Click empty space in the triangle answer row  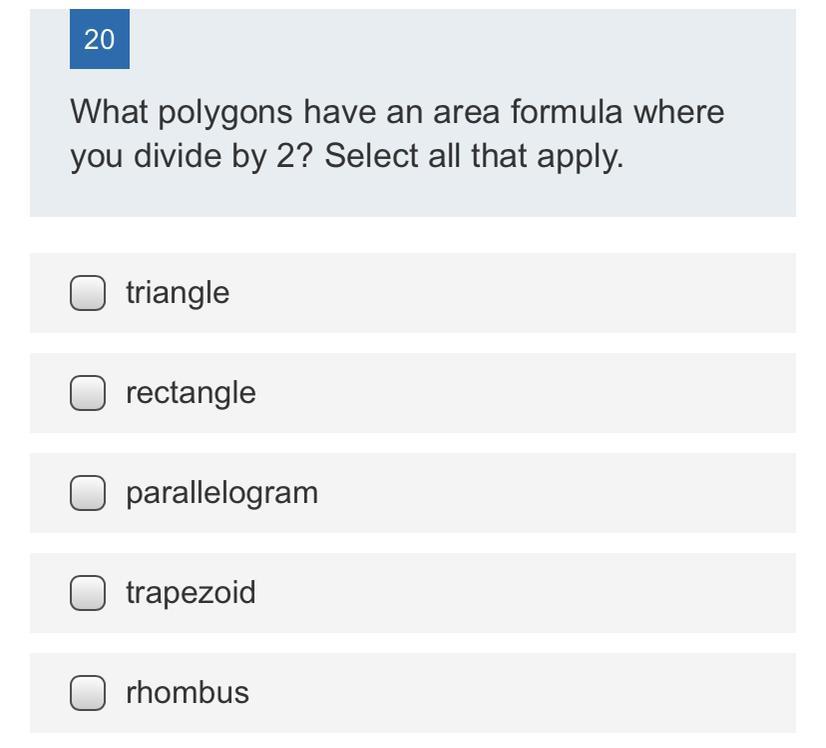pyautogui.click(x=550, y=293)
